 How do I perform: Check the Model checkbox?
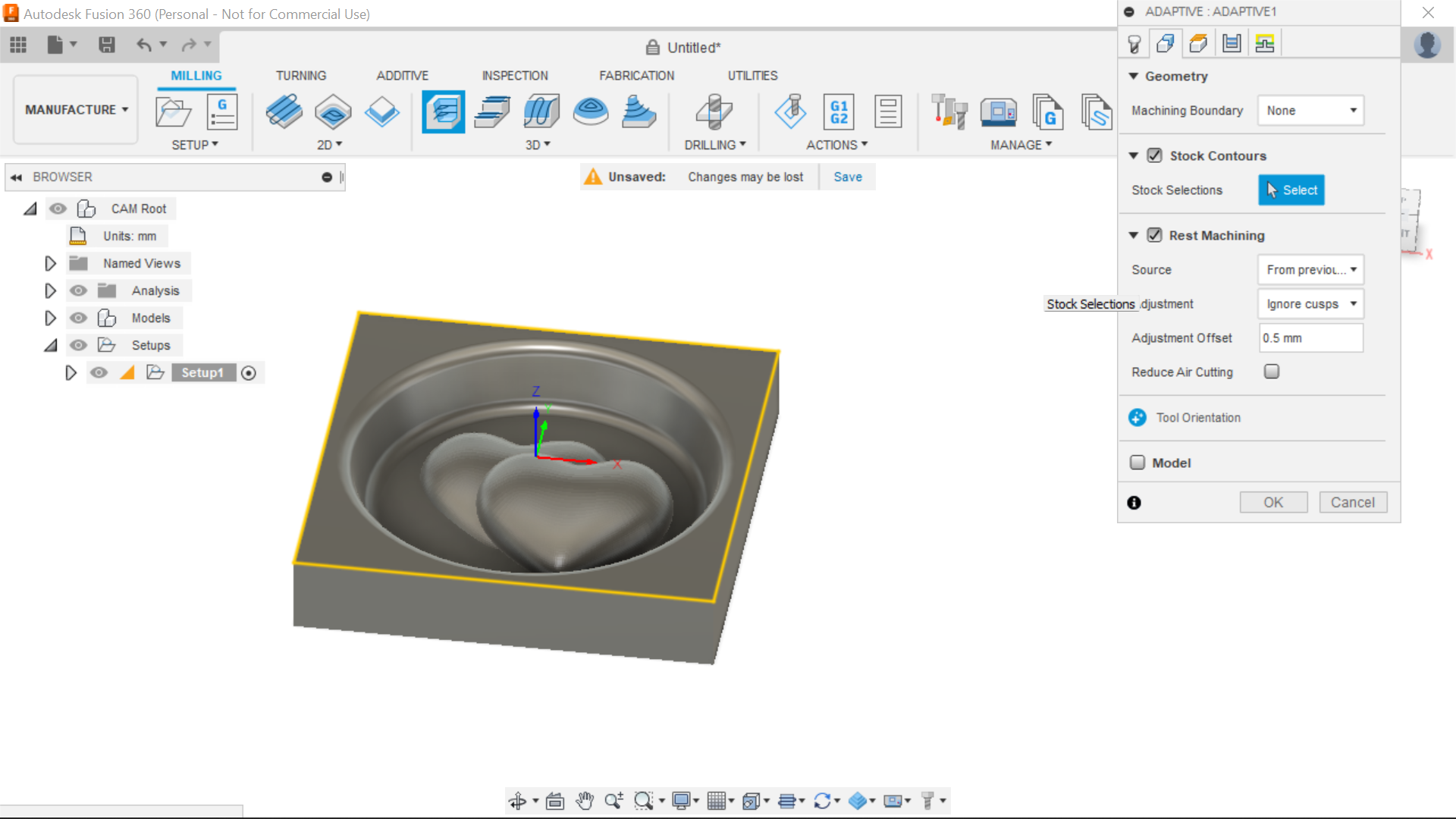click(1137, 463)
